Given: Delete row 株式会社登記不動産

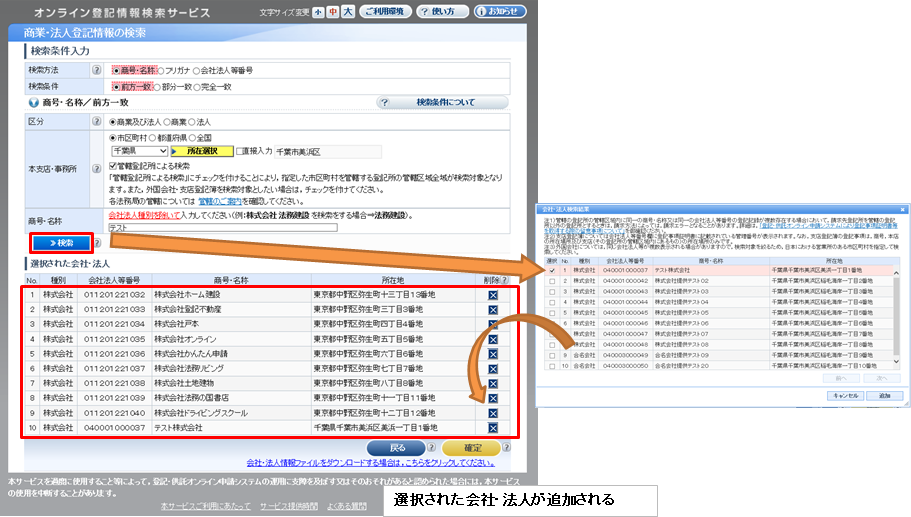Looking at the screenshot, I should click(x=493, y=310).
